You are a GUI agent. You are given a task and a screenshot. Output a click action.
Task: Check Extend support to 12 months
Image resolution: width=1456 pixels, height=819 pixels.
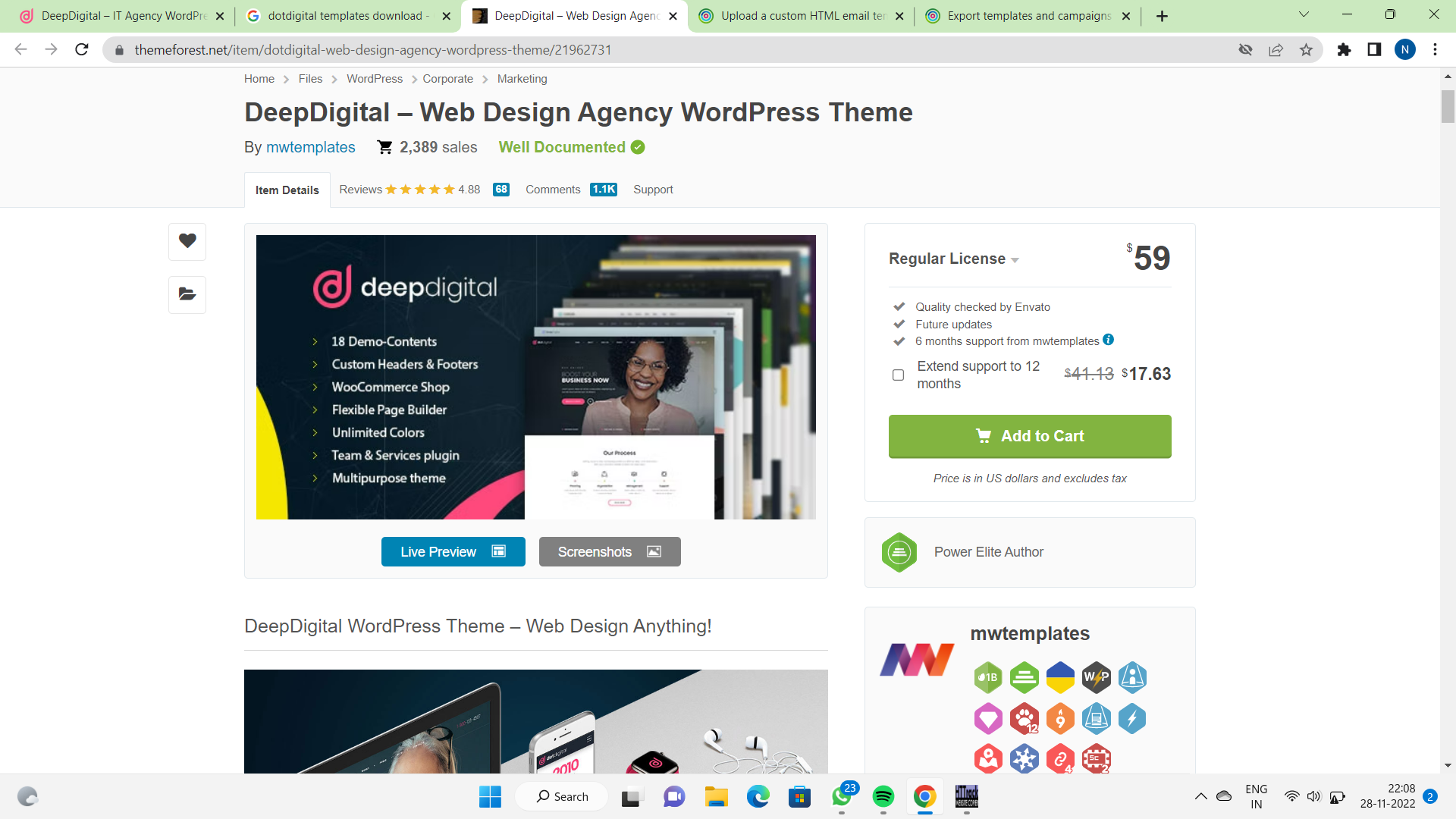pyautogui.click(x=898, y=375)
